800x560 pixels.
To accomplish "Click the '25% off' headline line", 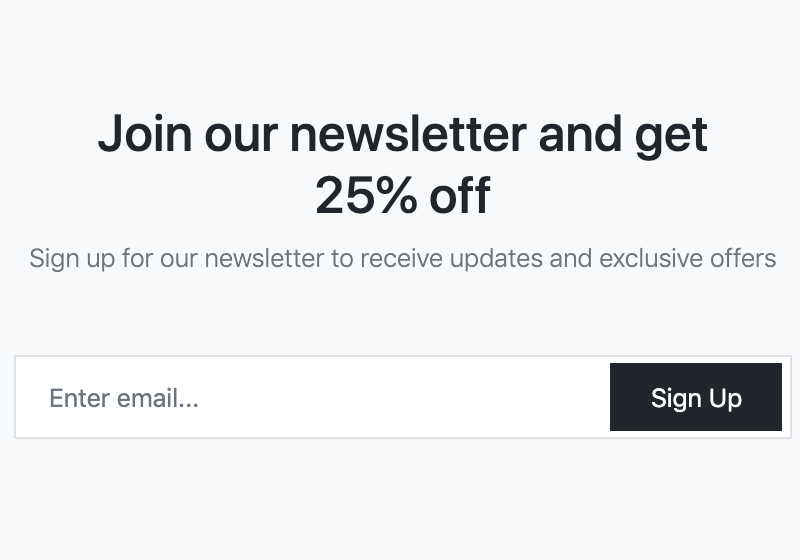I will tap(403, 196).
